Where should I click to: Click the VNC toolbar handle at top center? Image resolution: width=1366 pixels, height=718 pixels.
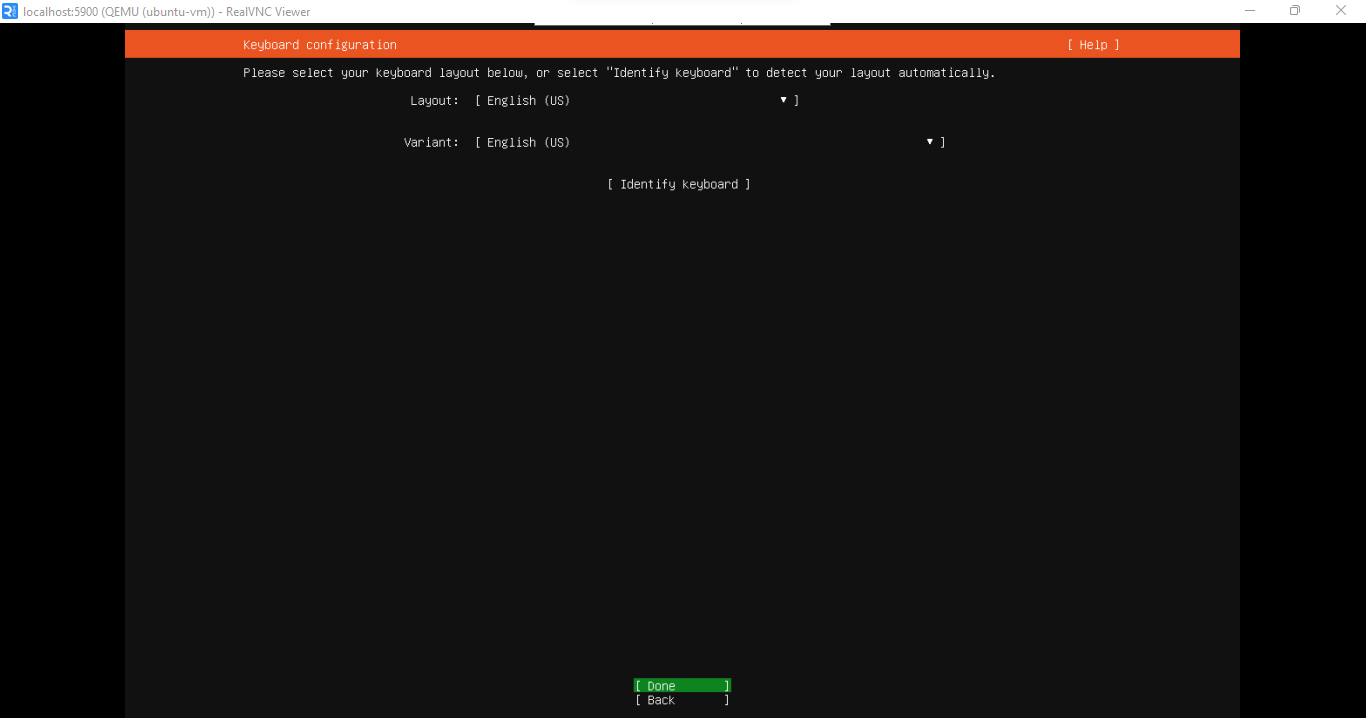tap(682, 23)
